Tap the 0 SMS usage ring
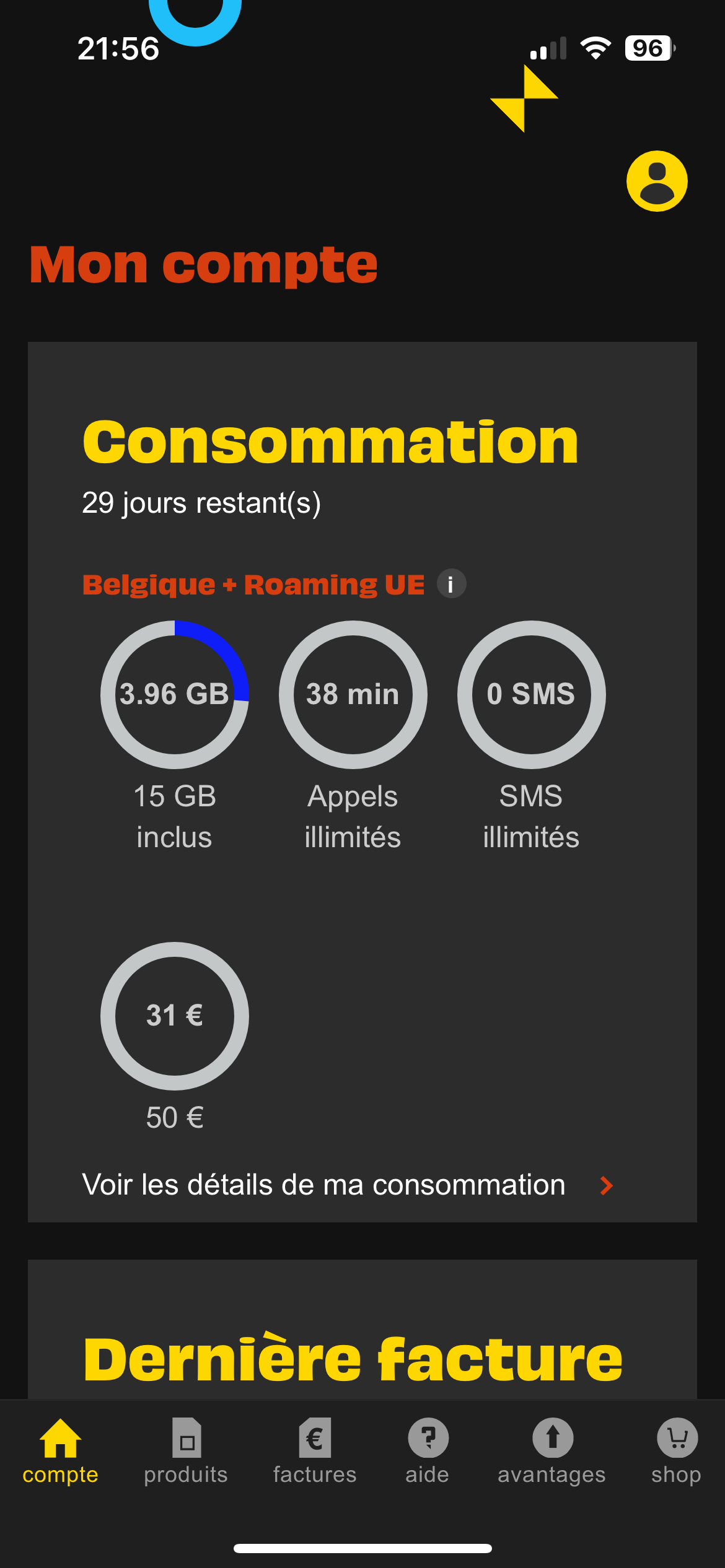The width and height of the screenshot is (725, 1568). click(x=531, y=694)
